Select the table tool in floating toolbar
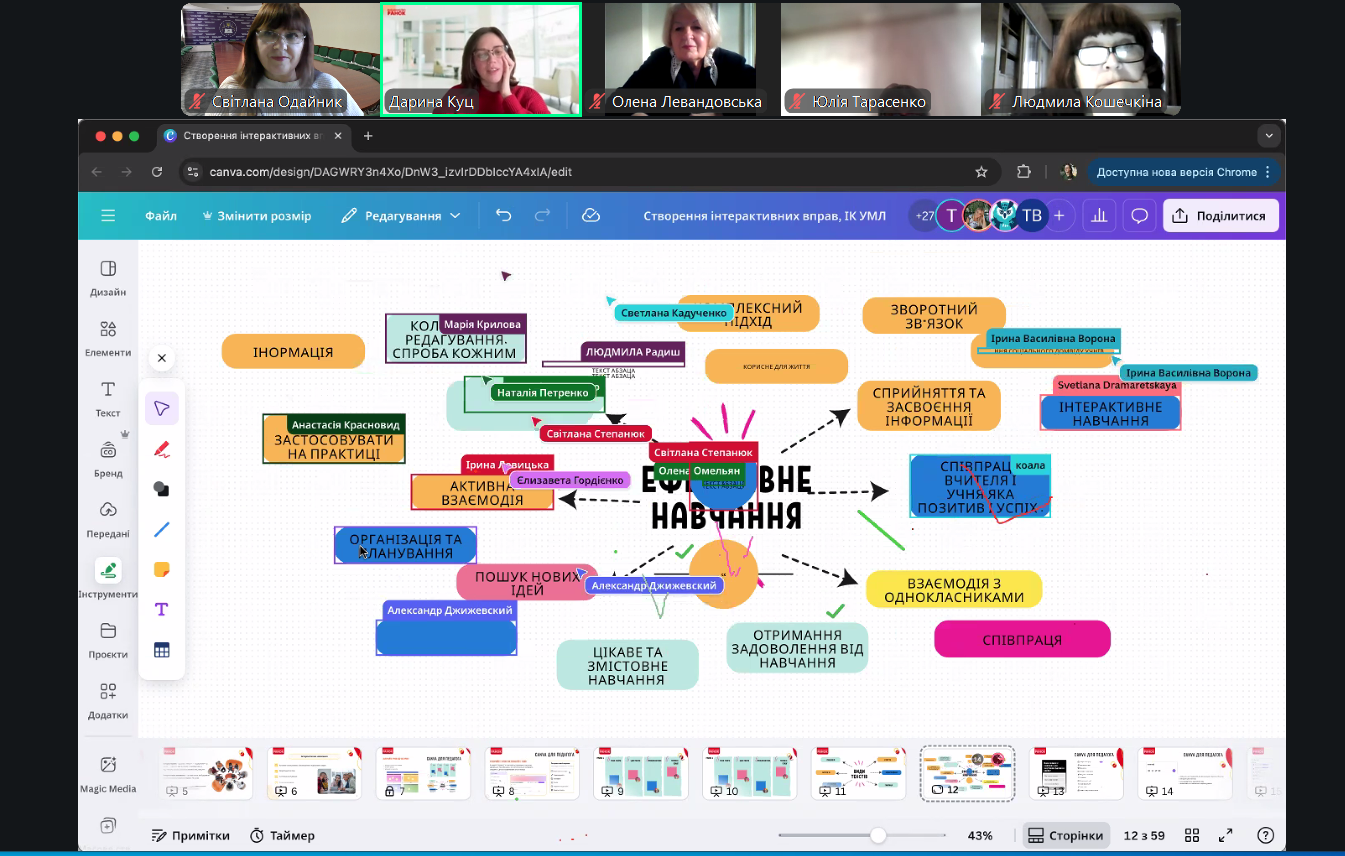 coord(161,650)
